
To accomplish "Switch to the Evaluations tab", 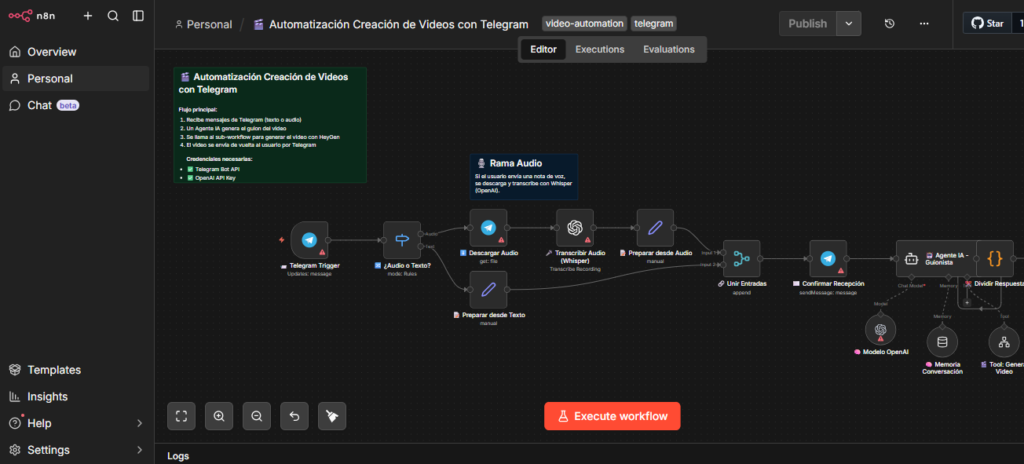I will [x=669, y=49].
